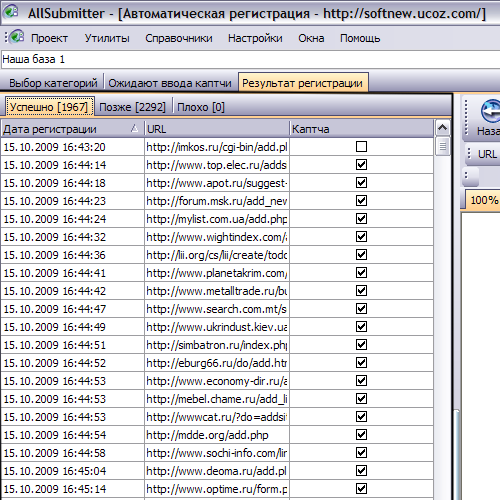Select the http://www.top.elec.ru URL cell
Image resolution: width=500 pixels, height=500 pixels.
(217, 165)
